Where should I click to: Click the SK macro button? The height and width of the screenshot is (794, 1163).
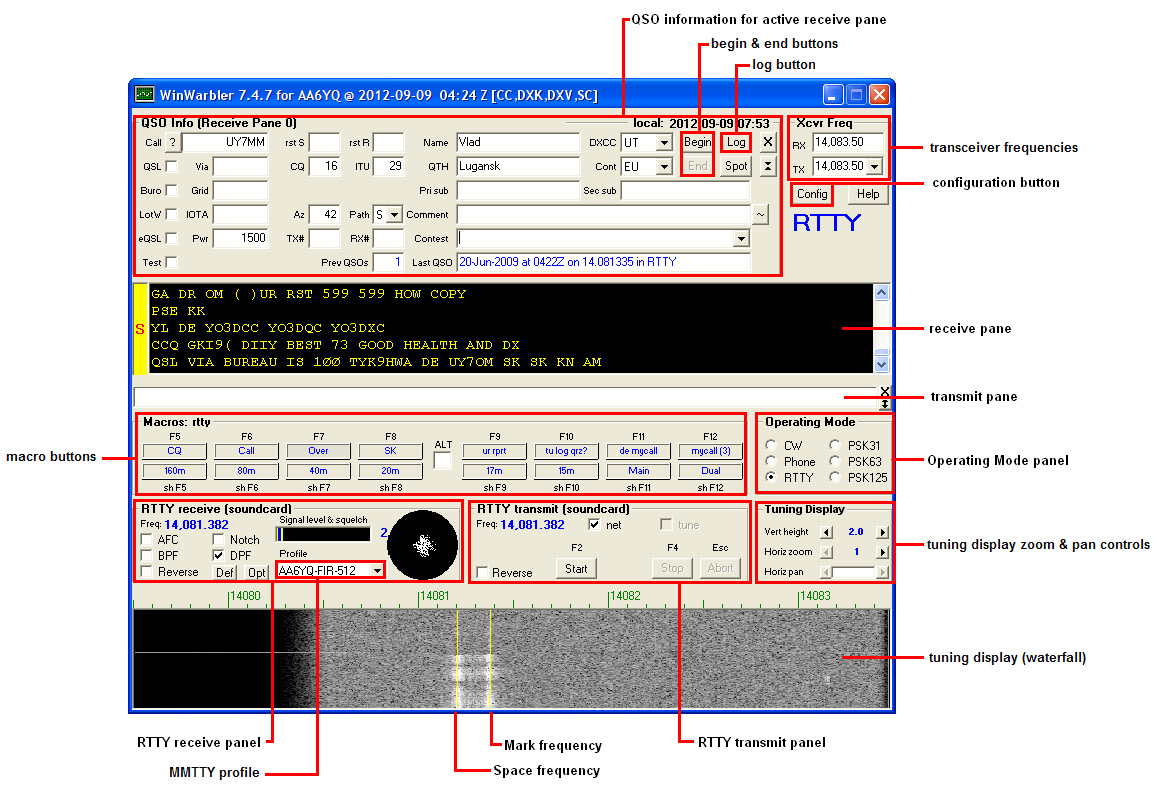coord(390,451)
